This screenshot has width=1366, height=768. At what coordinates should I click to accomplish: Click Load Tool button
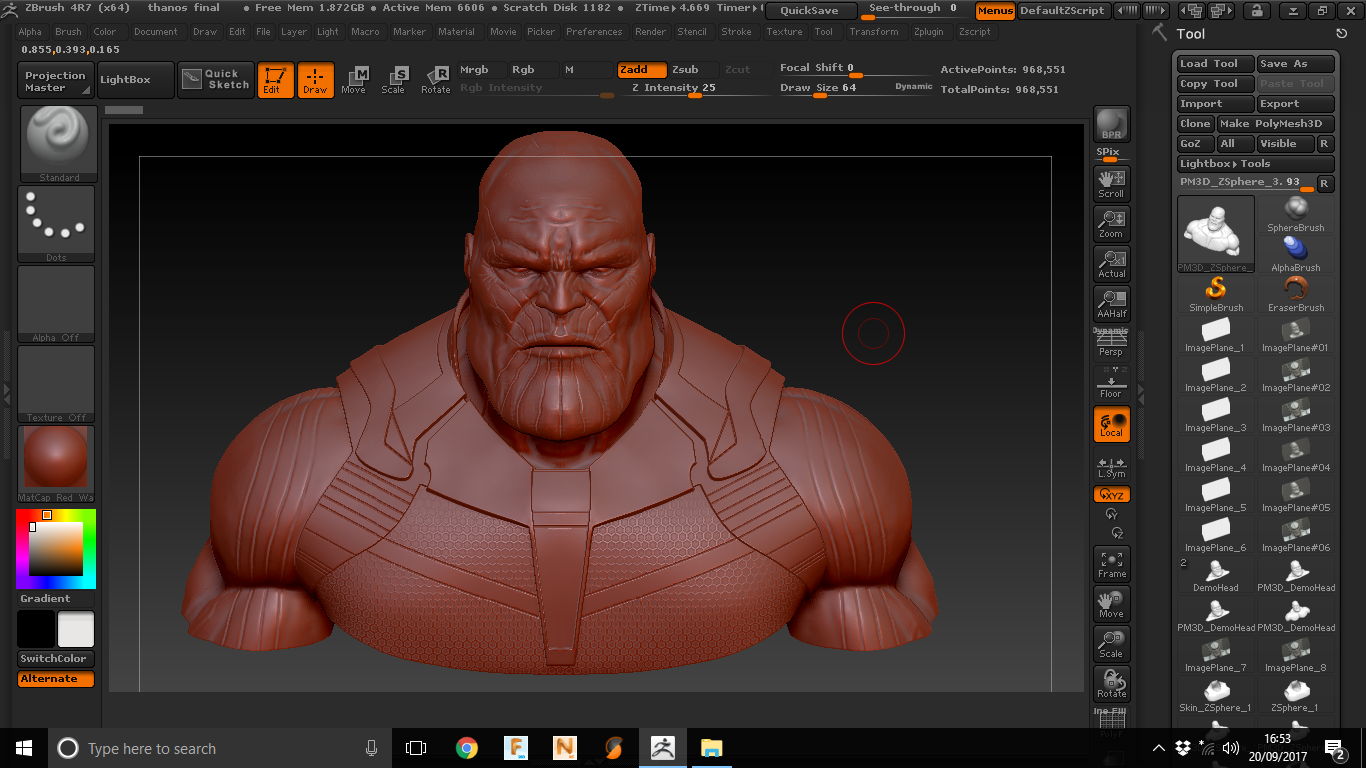[1215, 64]
